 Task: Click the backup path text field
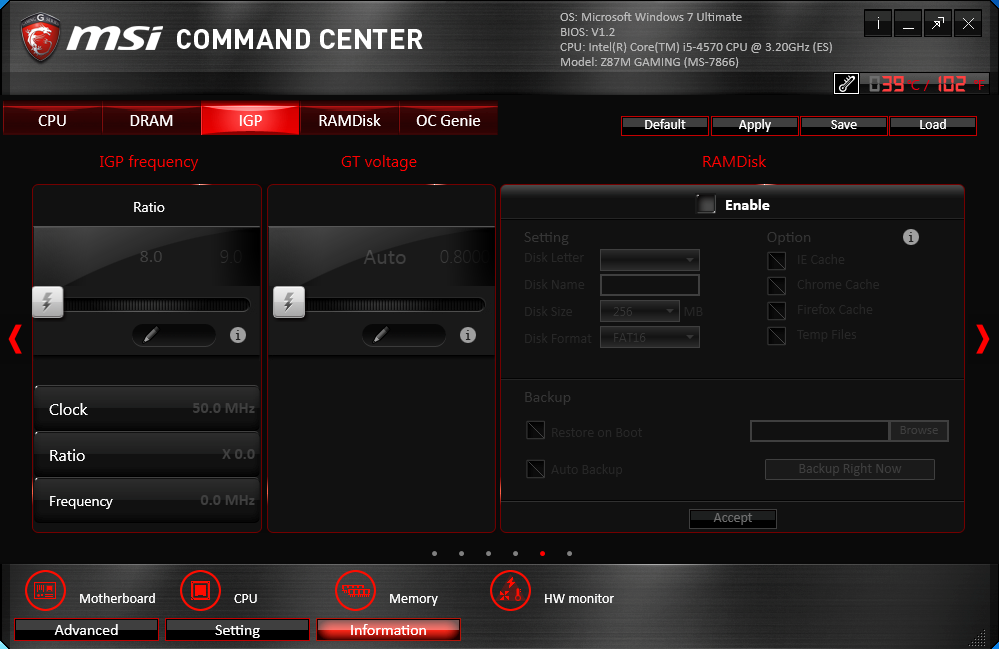point(820,431)
